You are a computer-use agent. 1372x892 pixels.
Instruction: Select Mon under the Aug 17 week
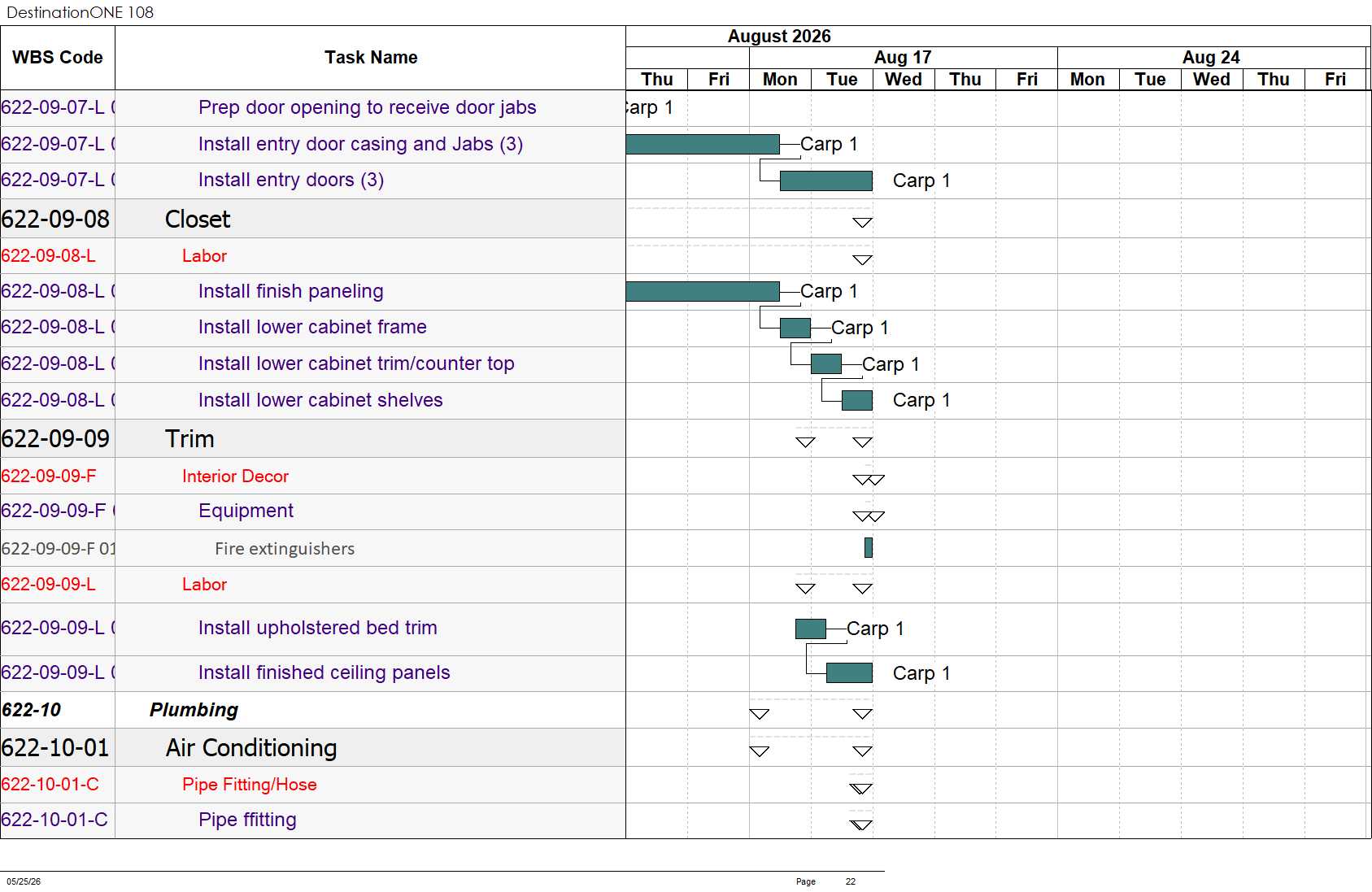780,80
